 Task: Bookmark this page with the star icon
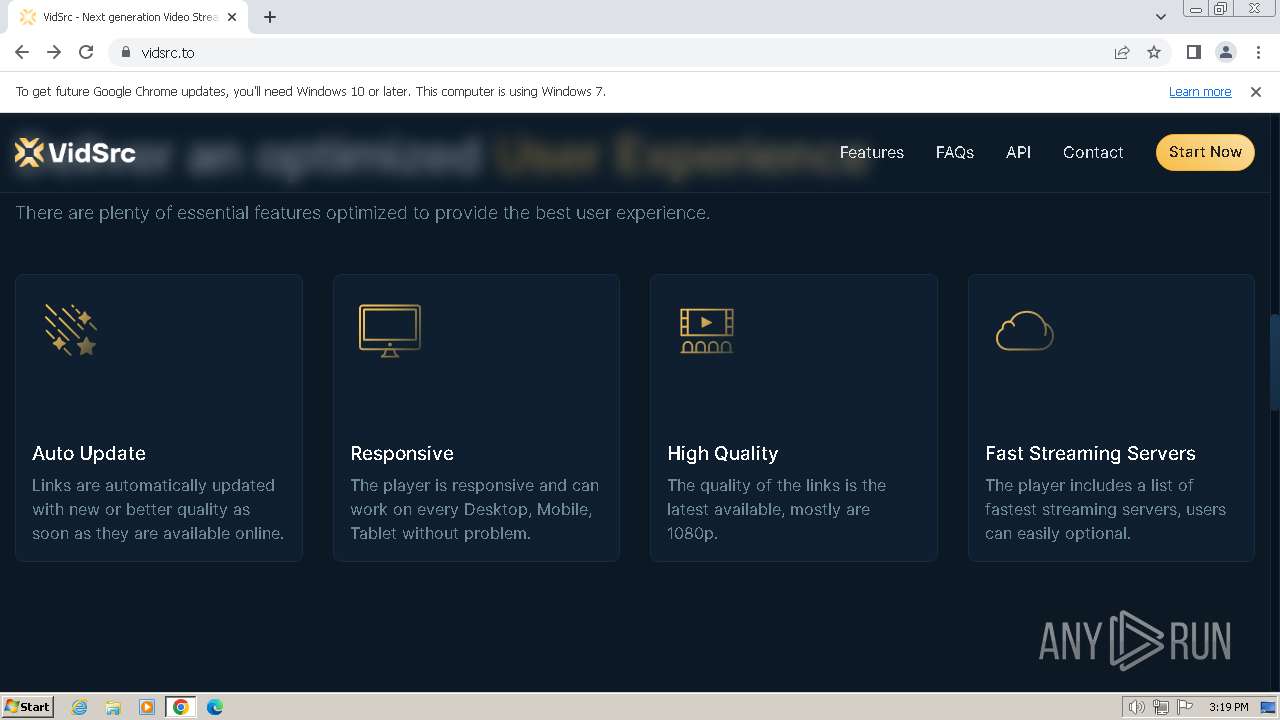(x=1154, y=52)
